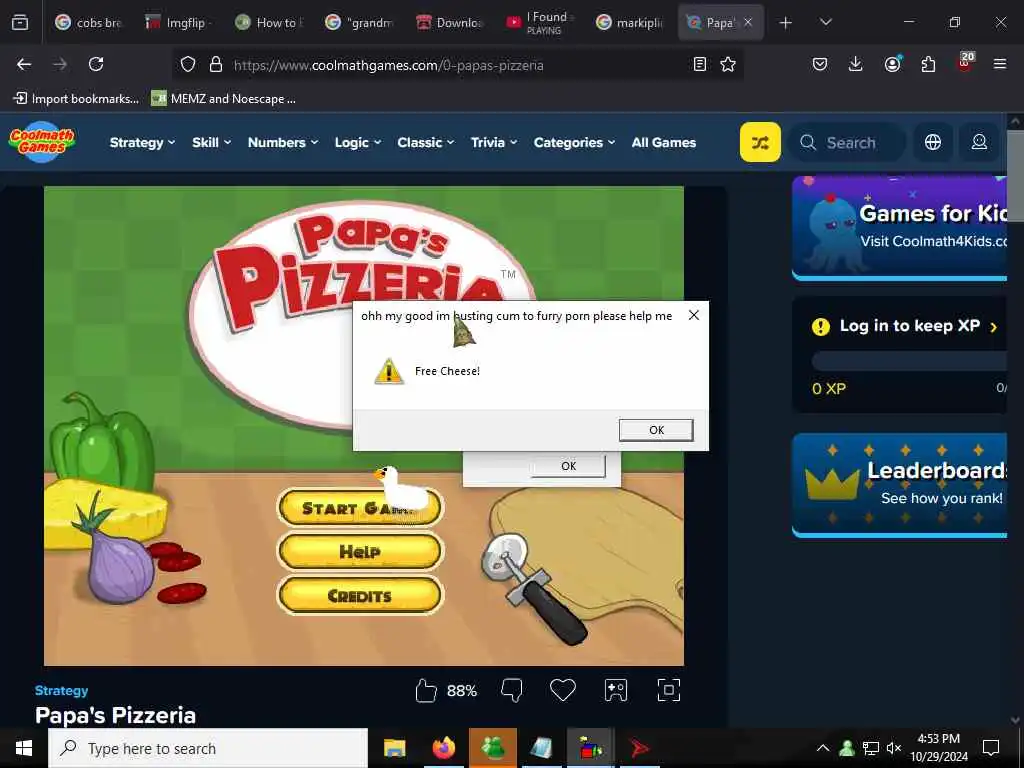
Task: Click the taskbar search box
Action: pos(208,748)
